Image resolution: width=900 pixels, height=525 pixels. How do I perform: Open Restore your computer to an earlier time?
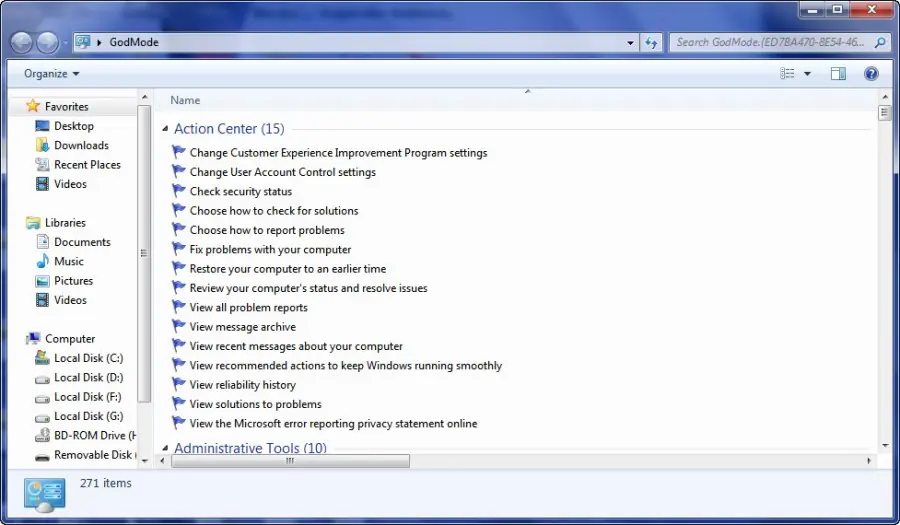288,269
